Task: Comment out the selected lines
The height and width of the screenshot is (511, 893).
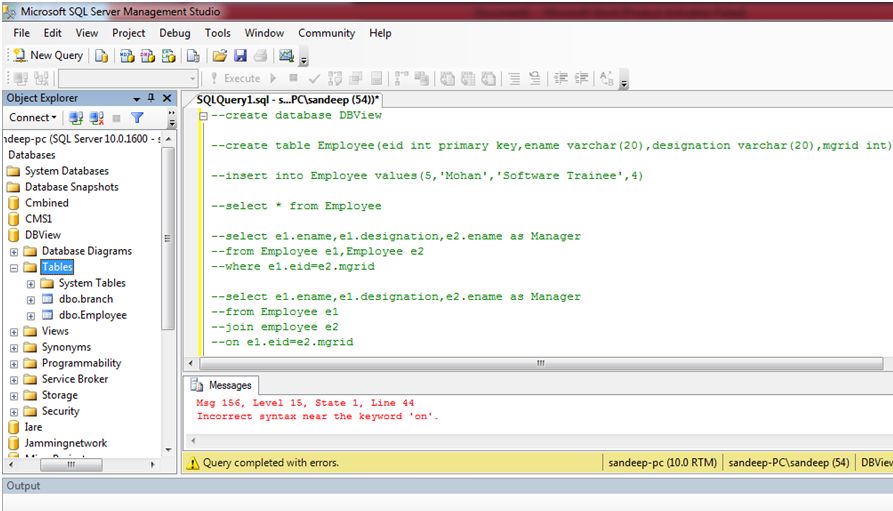Action: coord(514,78)
